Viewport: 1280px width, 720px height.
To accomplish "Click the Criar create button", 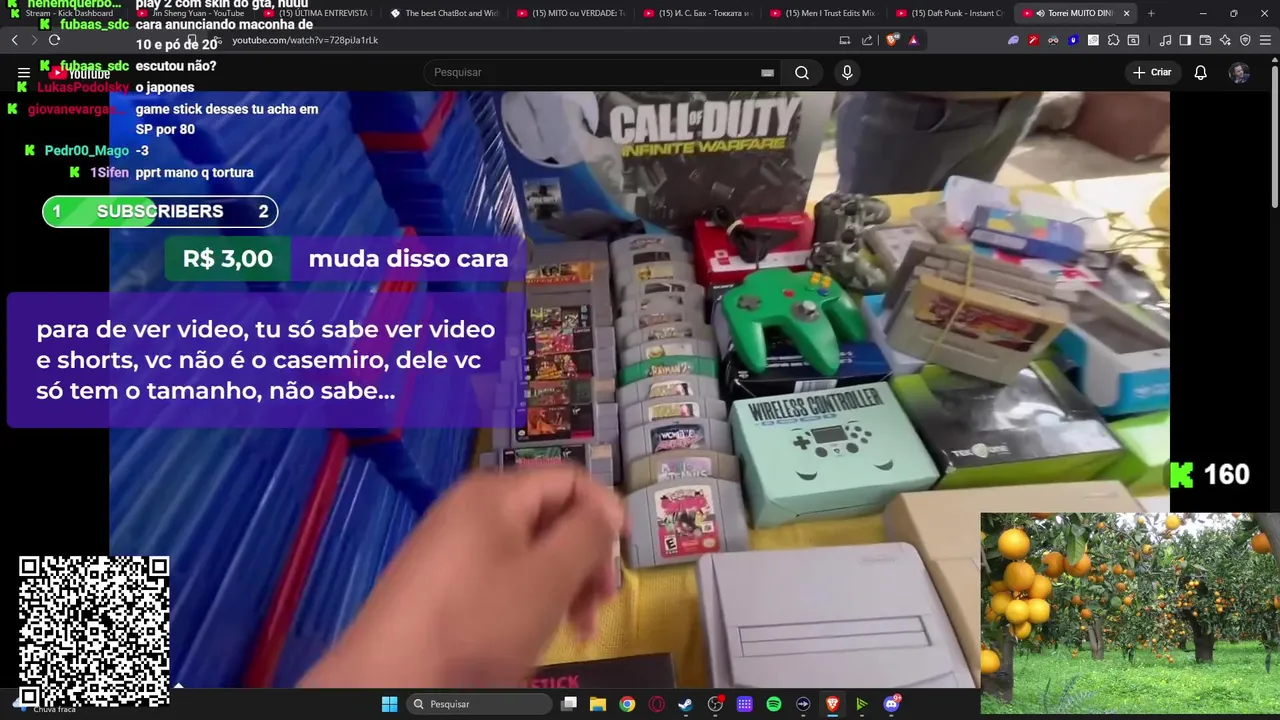I will (1152, 72).
